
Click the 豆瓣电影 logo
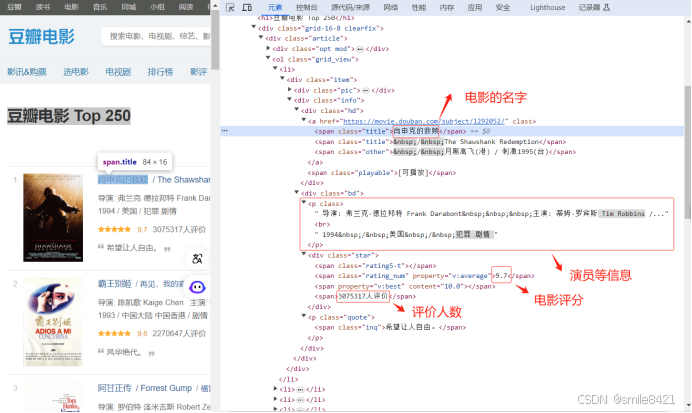pyautogui.click(x=41, y=37)
